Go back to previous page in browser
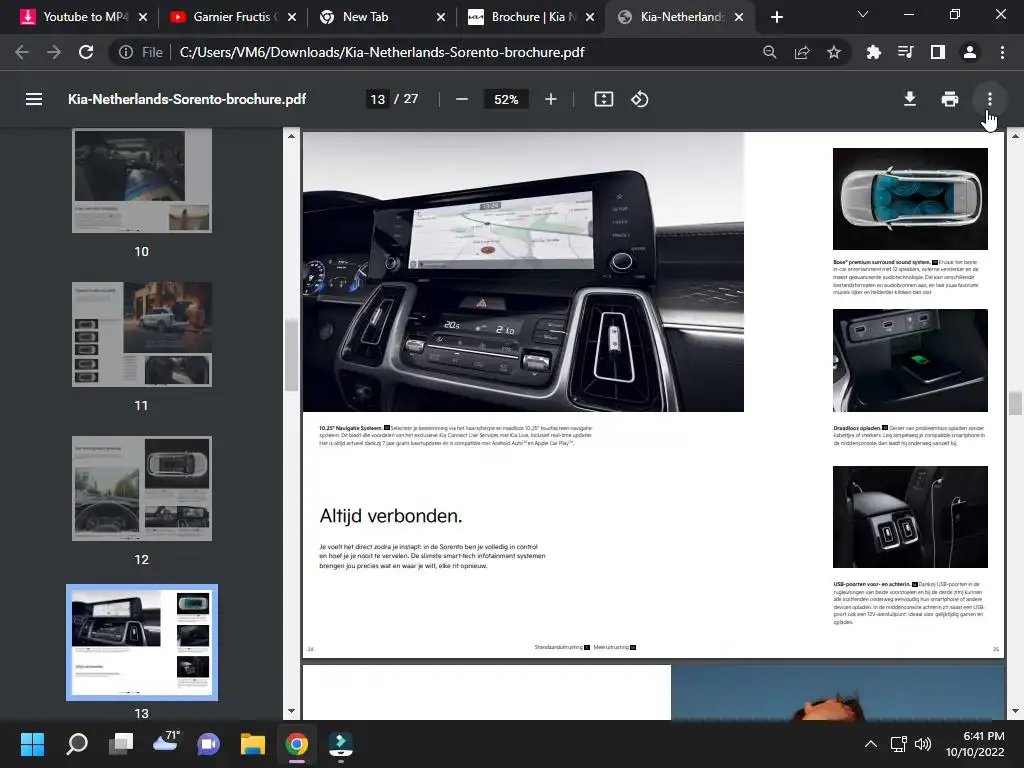 (x=22, y=52)
